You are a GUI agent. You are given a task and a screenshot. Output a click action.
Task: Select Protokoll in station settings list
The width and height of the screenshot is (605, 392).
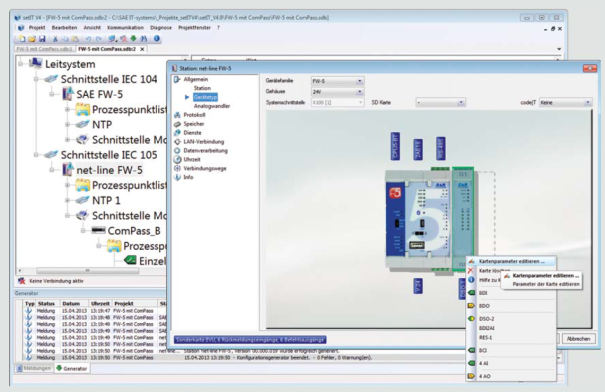[194, 115]
